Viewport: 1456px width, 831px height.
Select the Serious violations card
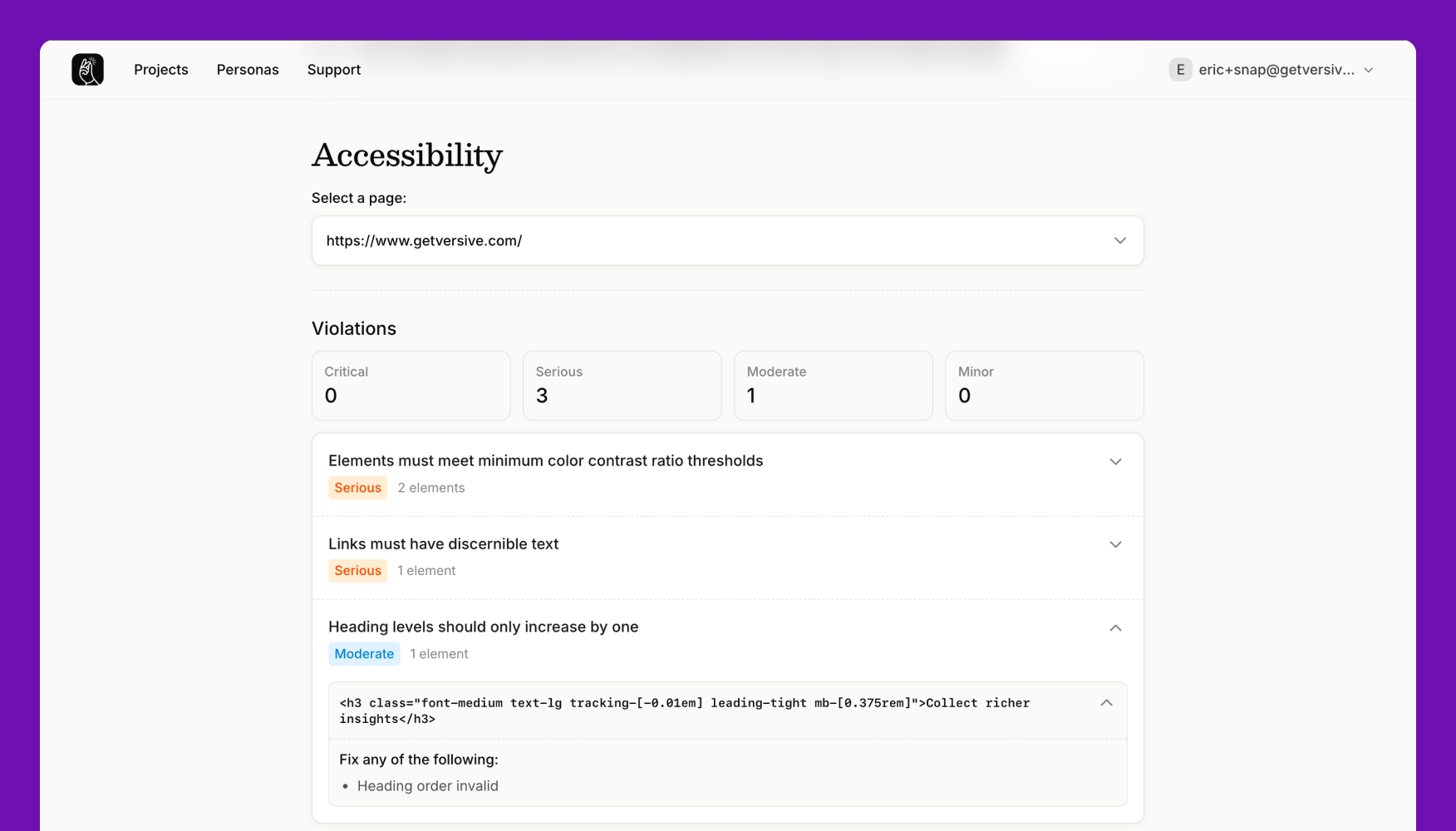coord(622,386)
